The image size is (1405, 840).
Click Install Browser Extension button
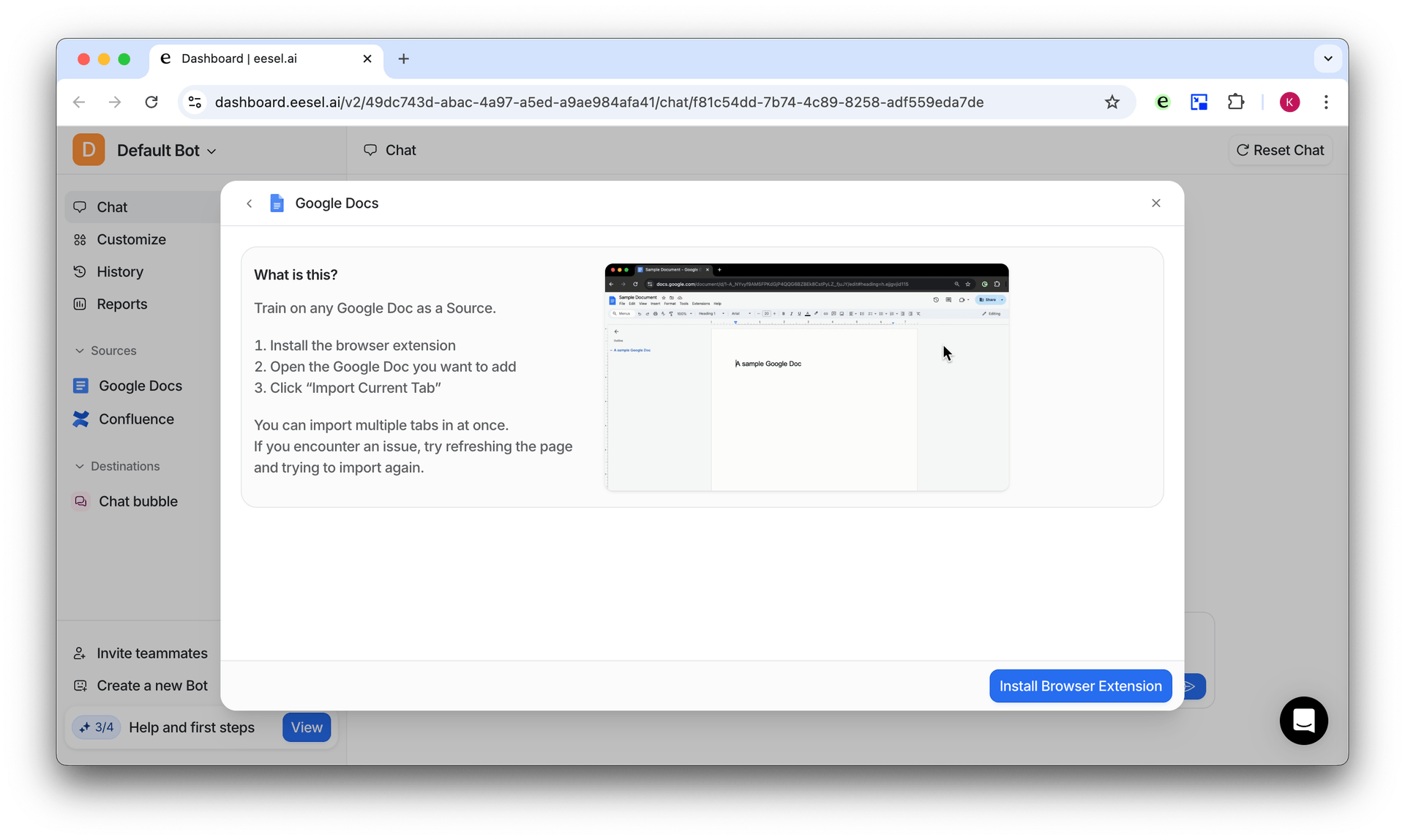click(1080, 686)
